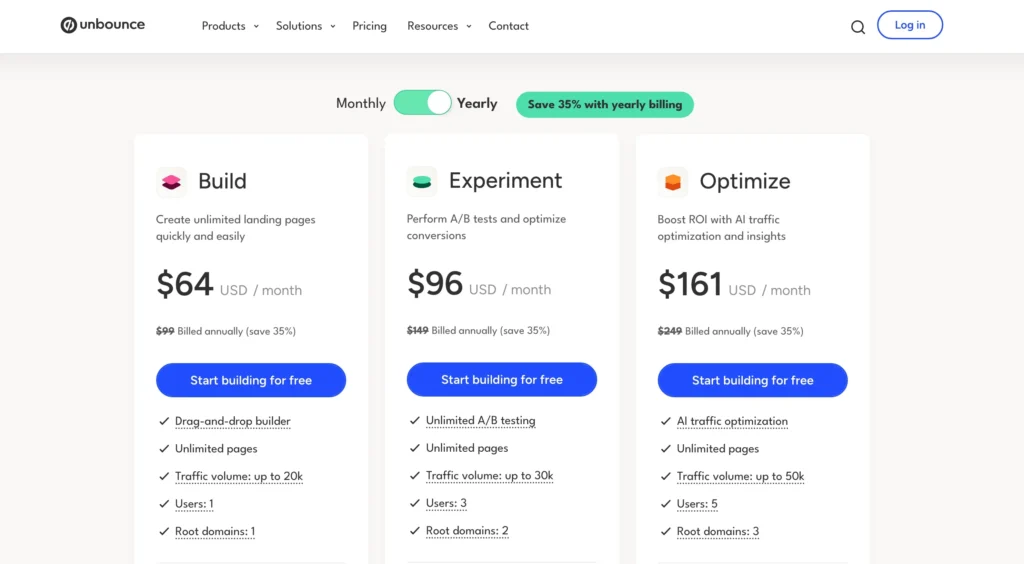This screenshot has height=564, width=1024.
Task: Click the chevron next to Solutions
Action: coord(332,27)
